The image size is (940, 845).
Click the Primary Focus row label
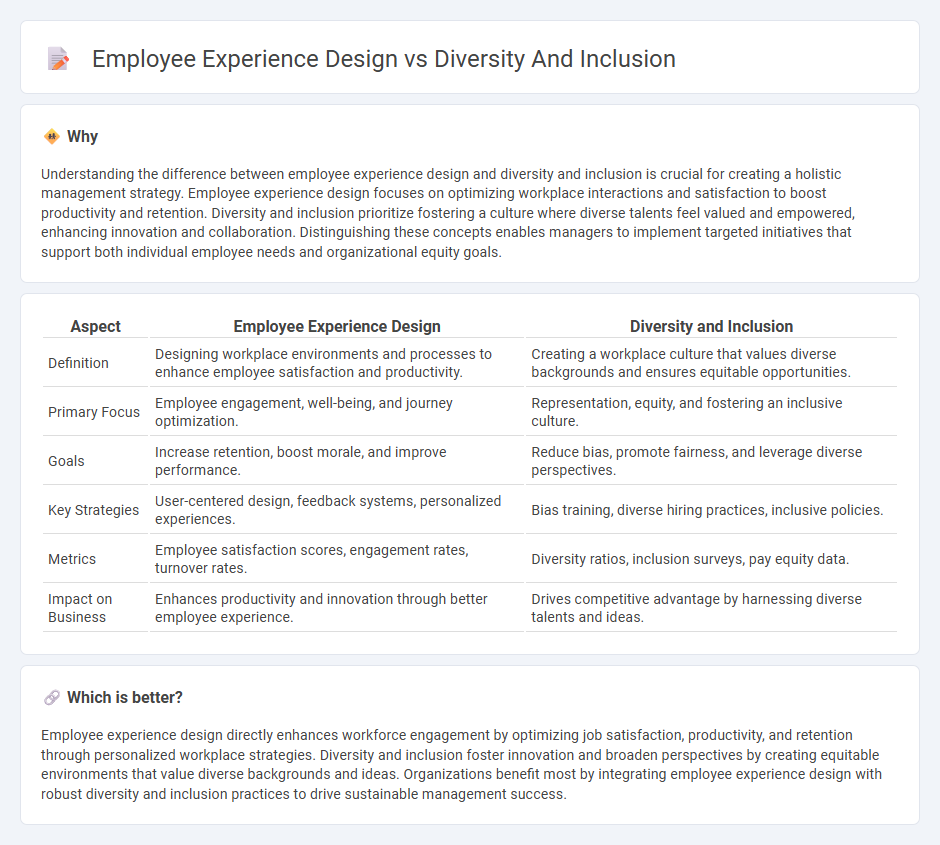tap(94, 412)
